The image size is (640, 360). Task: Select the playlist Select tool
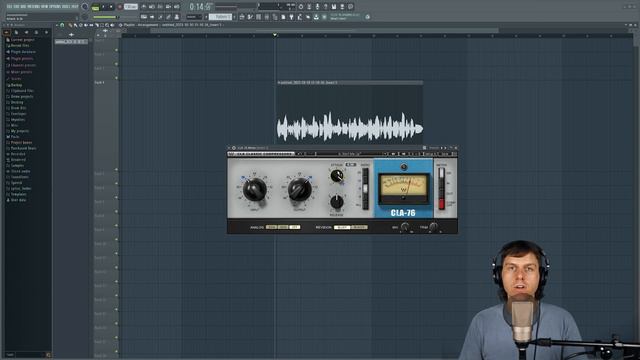(x=102, y=25)
